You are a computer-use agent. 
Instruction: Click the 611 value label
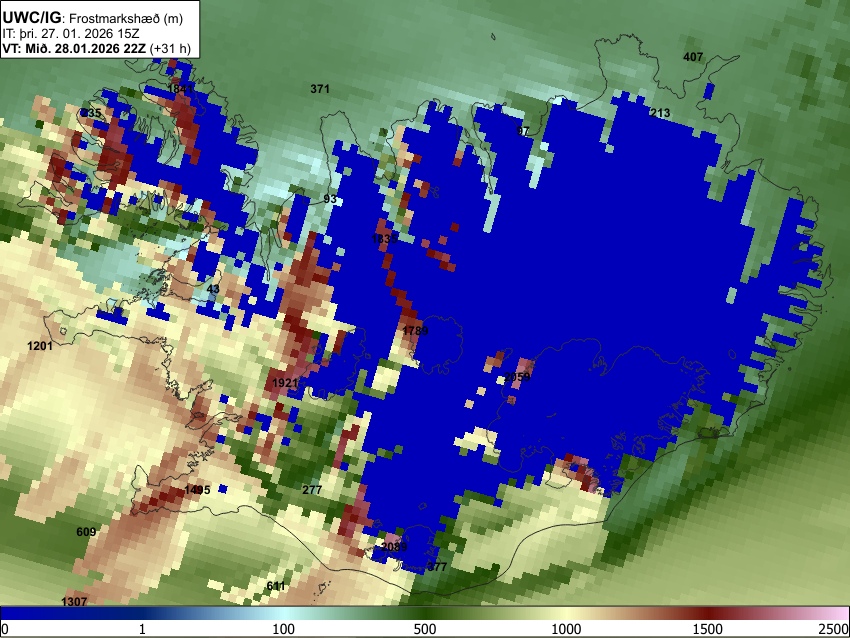click(276, 586)
